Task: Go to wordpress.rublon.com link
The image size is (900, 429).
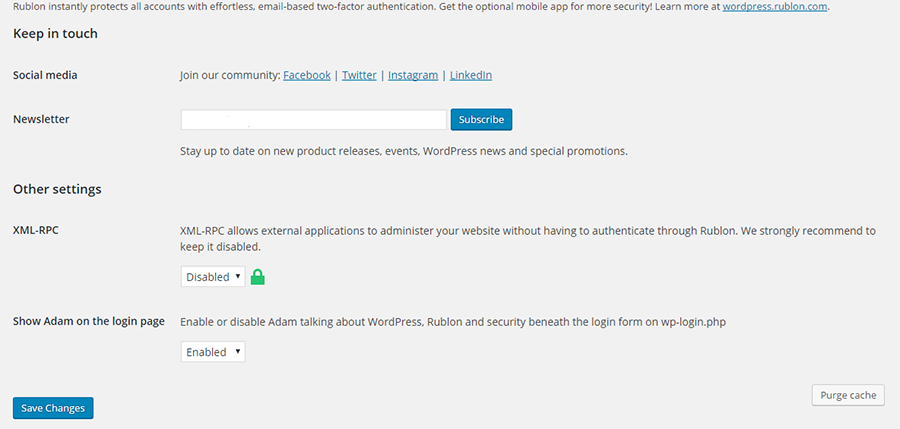Action: point(775,7)
